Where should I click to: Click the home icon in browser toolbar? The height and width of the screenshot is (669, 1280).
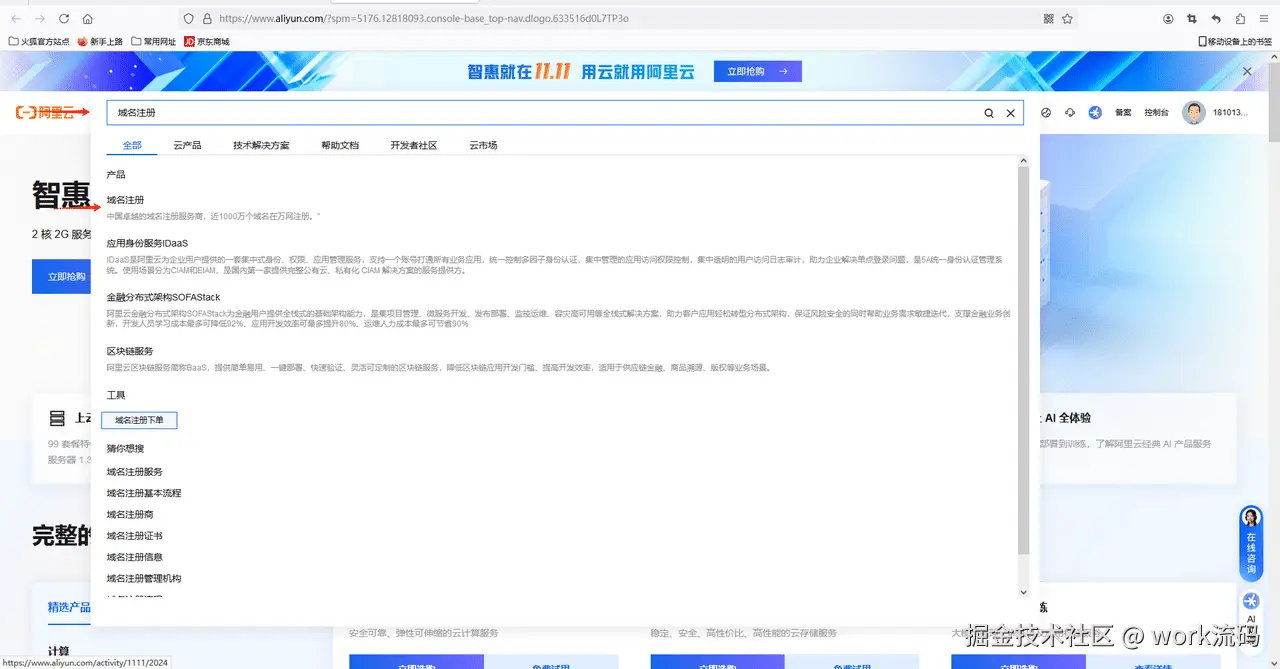[x=87, y=18]
